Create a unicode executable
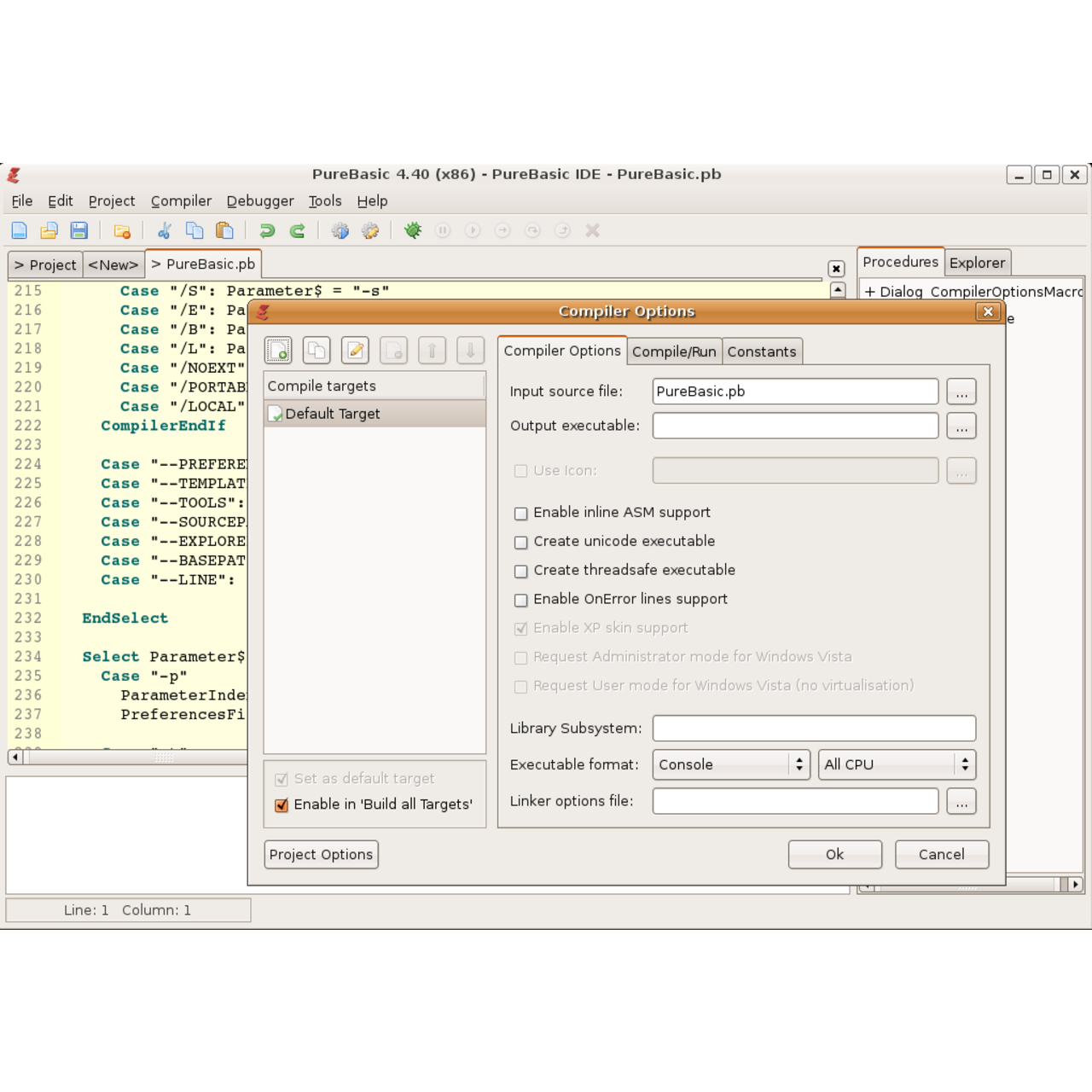 click(520, 542)
